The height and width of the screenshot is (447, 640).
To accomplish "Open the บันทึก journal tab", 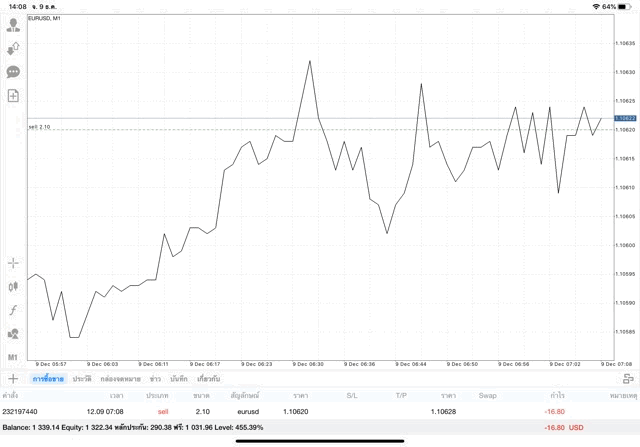I will (179, 379).
